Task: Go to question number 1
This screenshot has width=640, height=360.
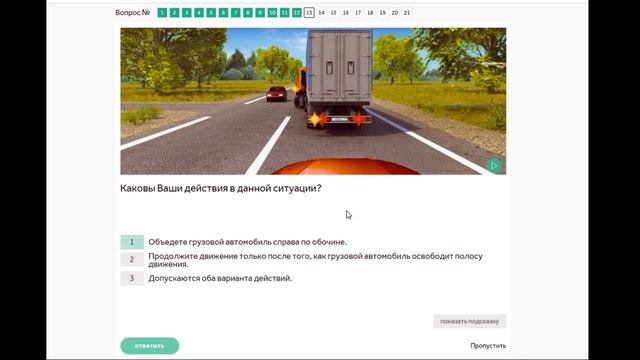Action: (162, 13)
